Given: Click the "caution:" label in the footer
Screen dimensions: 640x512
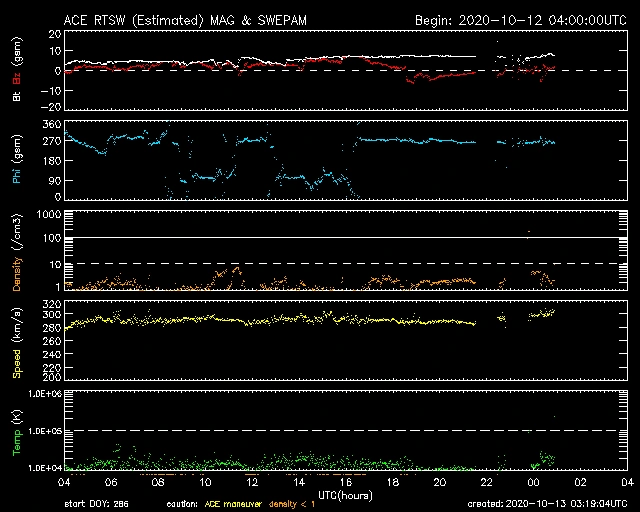Looking at the screenshot, I should pos(182,503).
